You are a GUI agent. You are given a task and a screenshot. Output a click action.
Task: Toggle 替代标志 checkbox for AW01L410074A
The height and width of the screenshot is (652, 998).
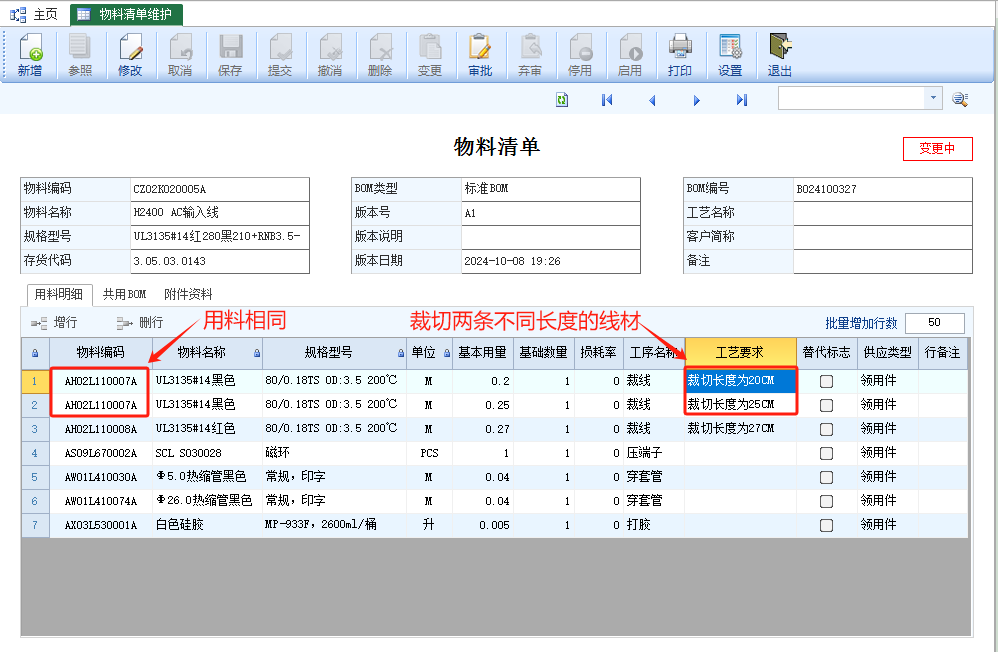point(826,502)
